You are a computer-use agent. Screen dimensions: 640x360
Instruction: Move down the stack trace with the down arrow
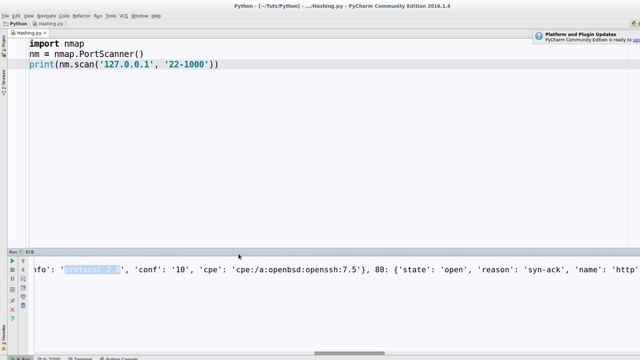(23, 270)
